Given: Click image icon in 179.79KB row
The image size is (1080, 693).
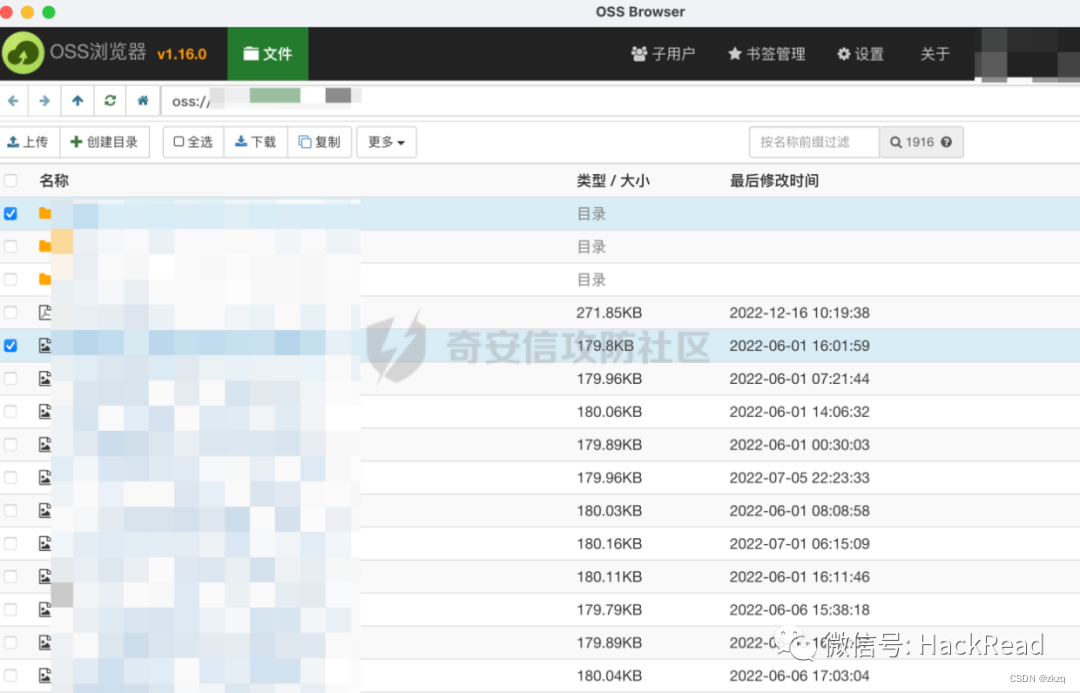Looking at the screenshot, I should tap(45, 610).
